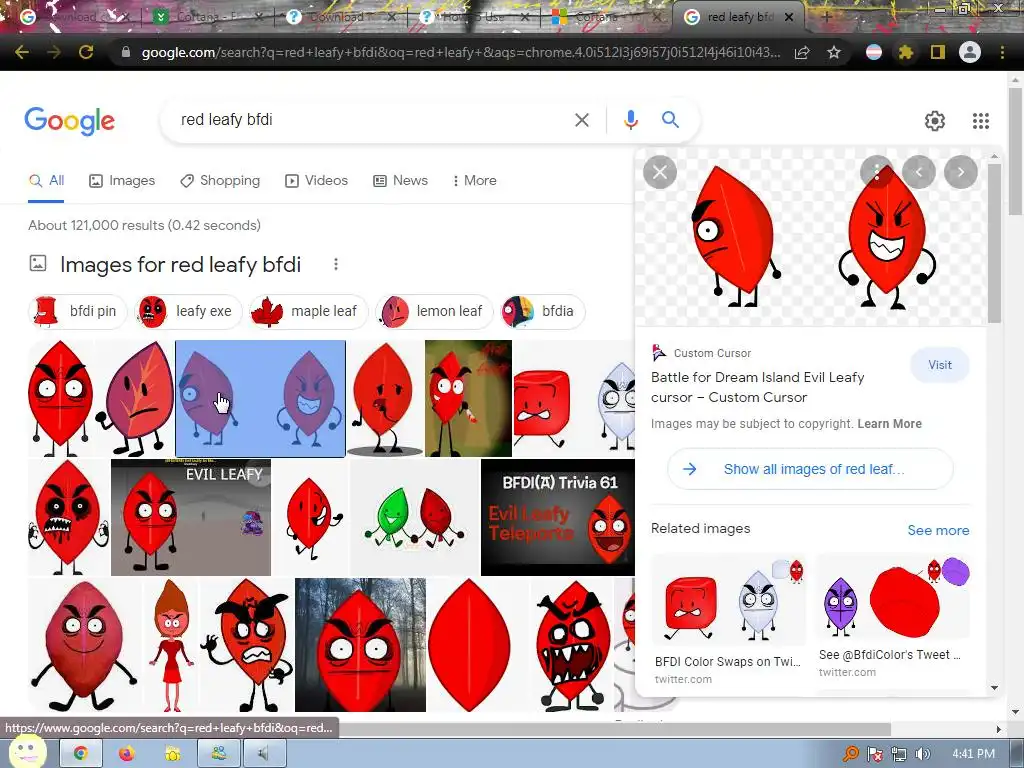The image size is (1024, 768).
Task: Open options menu beside Images for red leafy bfdi
Action: click(x=336, y=264)
